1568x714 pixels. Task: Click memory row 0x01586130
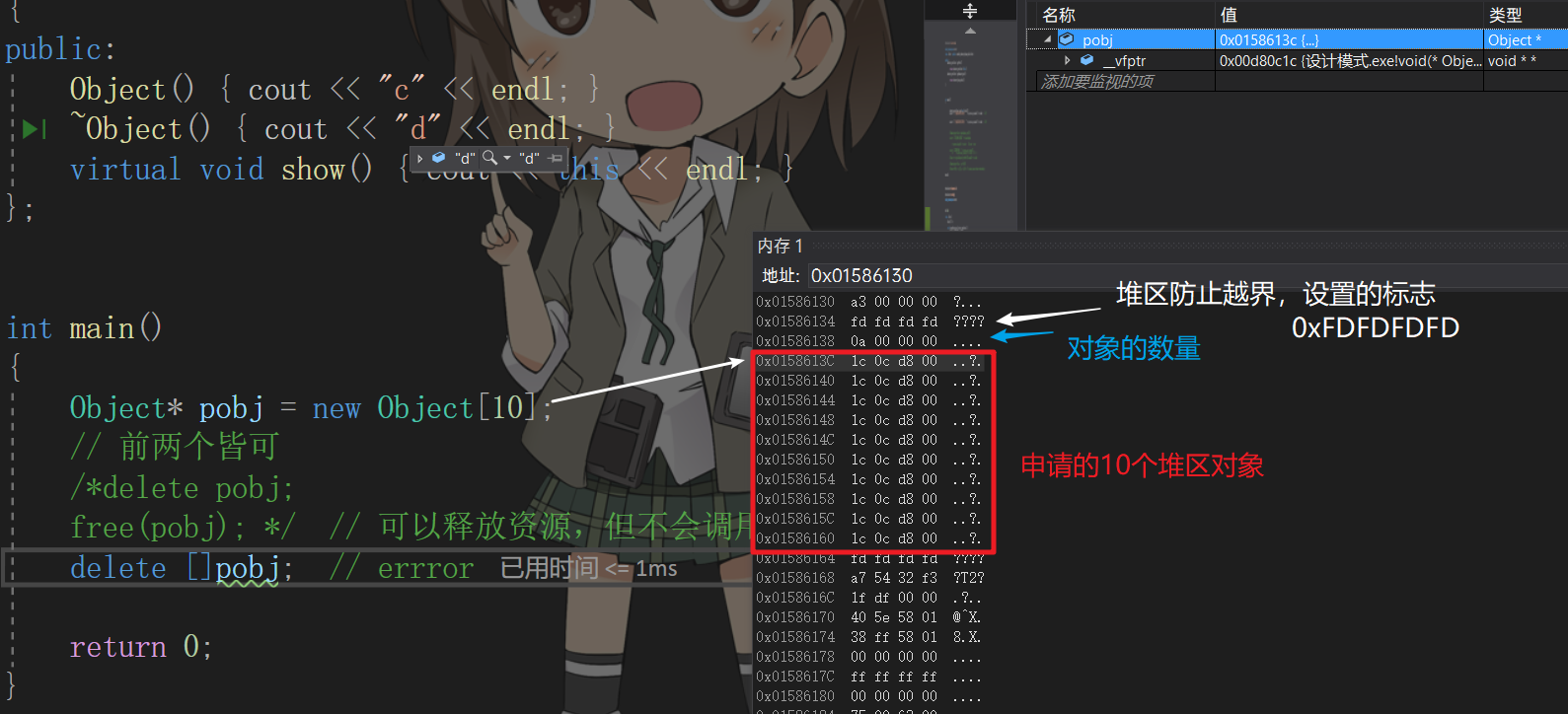tap(868, 302)
